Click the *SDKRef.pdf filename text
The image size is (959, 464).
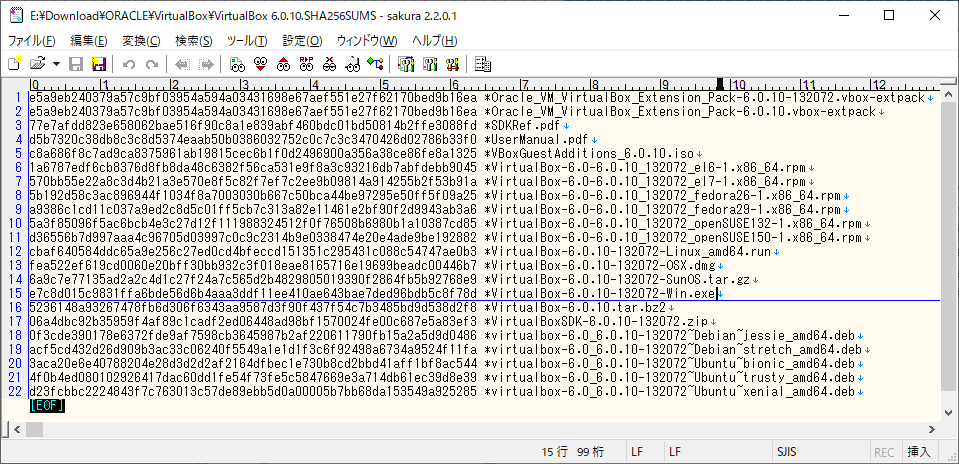coord(522,126)
